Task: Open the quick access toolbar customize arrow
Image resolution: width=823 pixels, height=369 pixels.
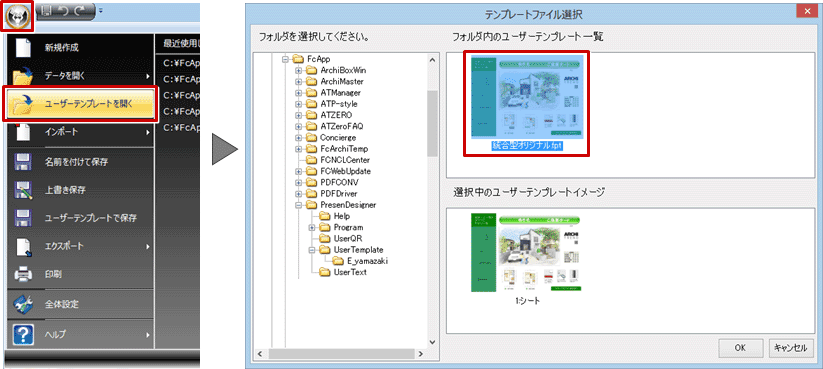Action: [x=100, y=10]
